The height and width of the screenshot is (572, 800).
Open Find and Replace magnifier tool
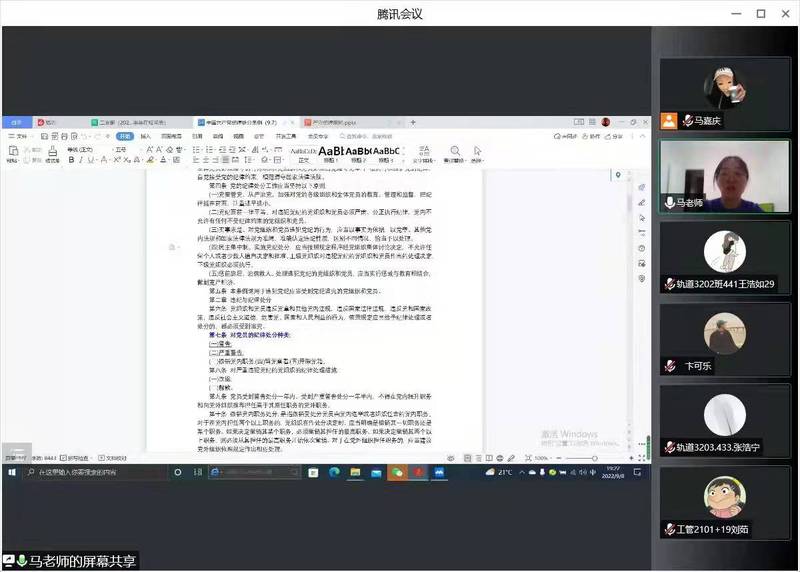click(x=454, y=151)
